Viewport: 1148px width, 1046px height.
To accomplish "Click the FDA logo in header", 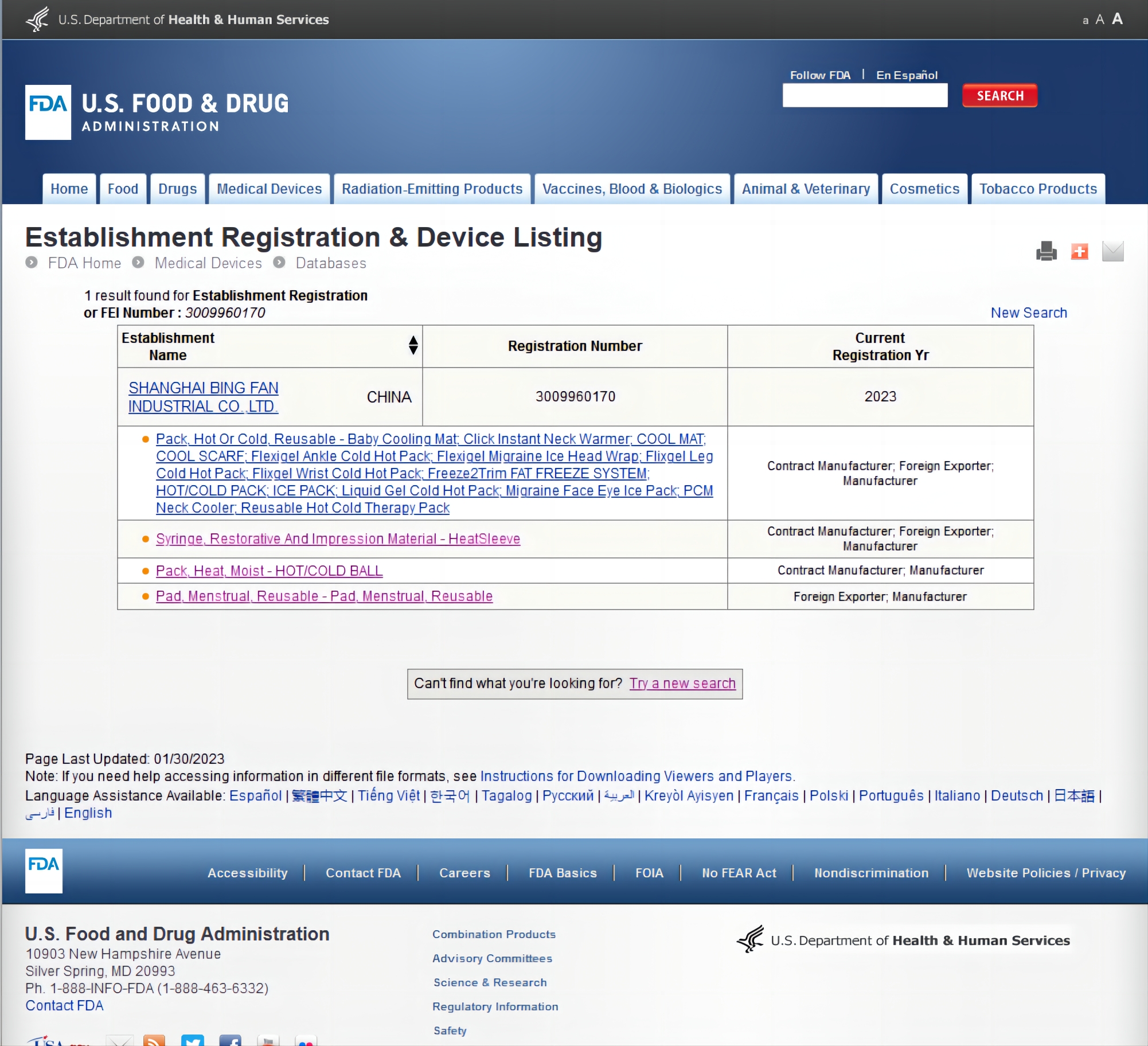I will pos(48,112).
